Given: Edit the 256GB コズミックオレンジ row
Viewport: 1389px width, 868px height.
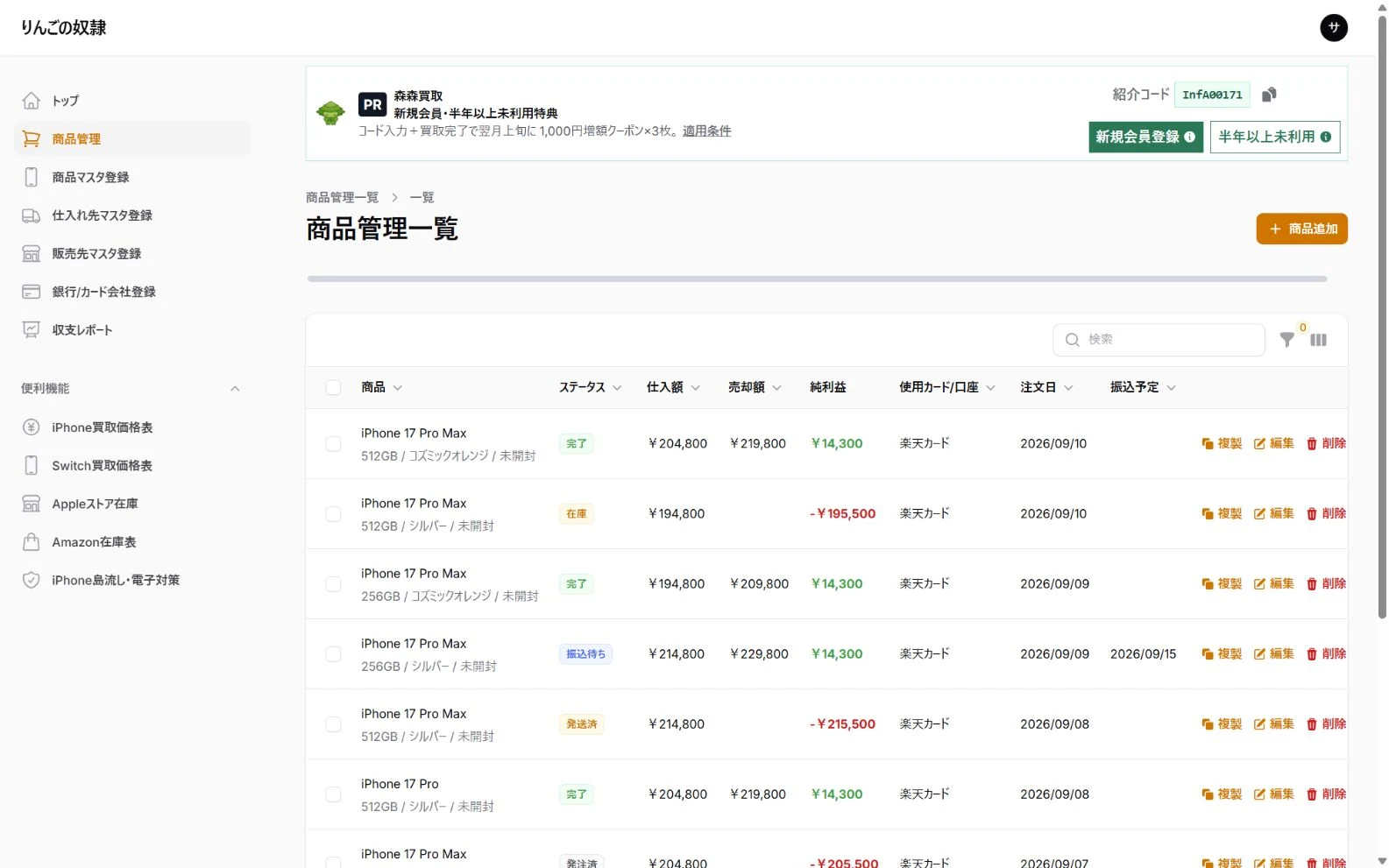Looking at the screenshot, I should [1274, 583].
